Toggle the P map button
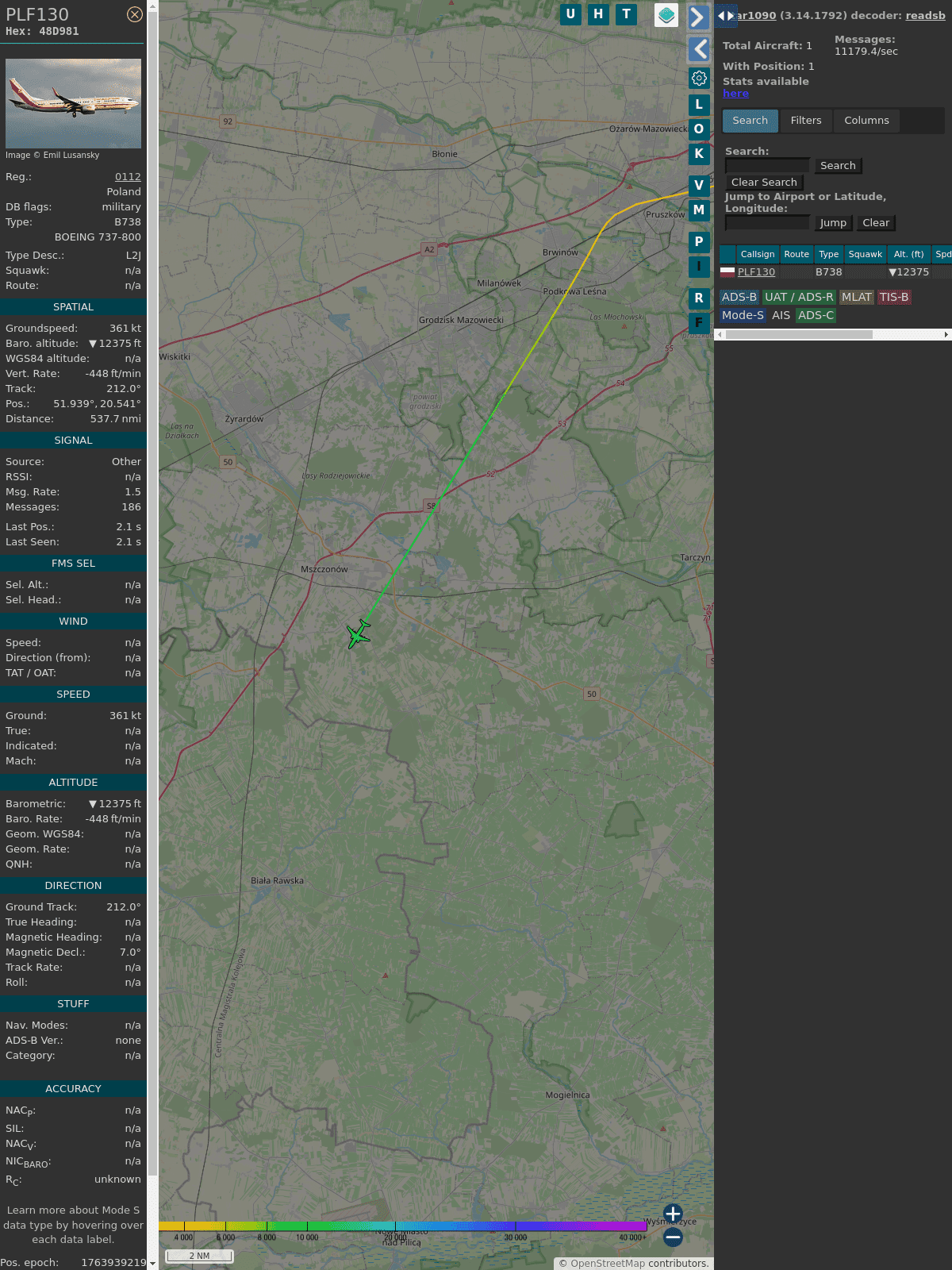 (x=699, y=242)
